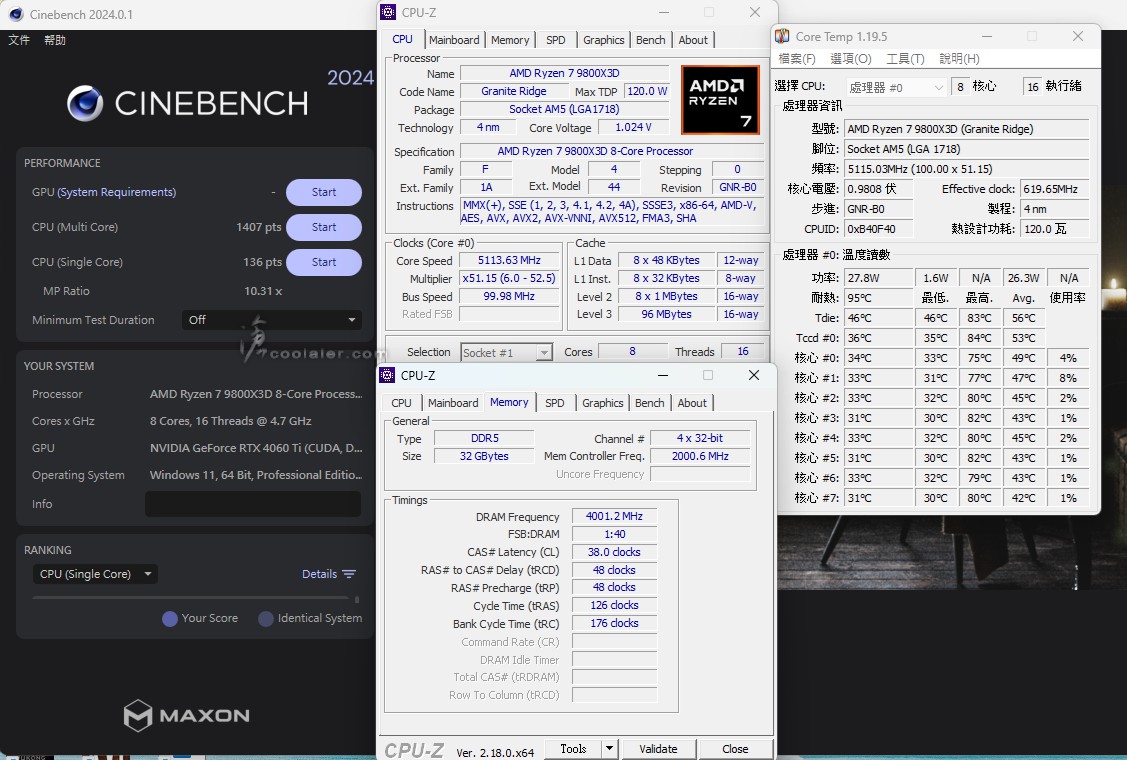This screenshot has height=760, width=1127.
Task: Click the Info text field under Your System
Action: (253, 504)
